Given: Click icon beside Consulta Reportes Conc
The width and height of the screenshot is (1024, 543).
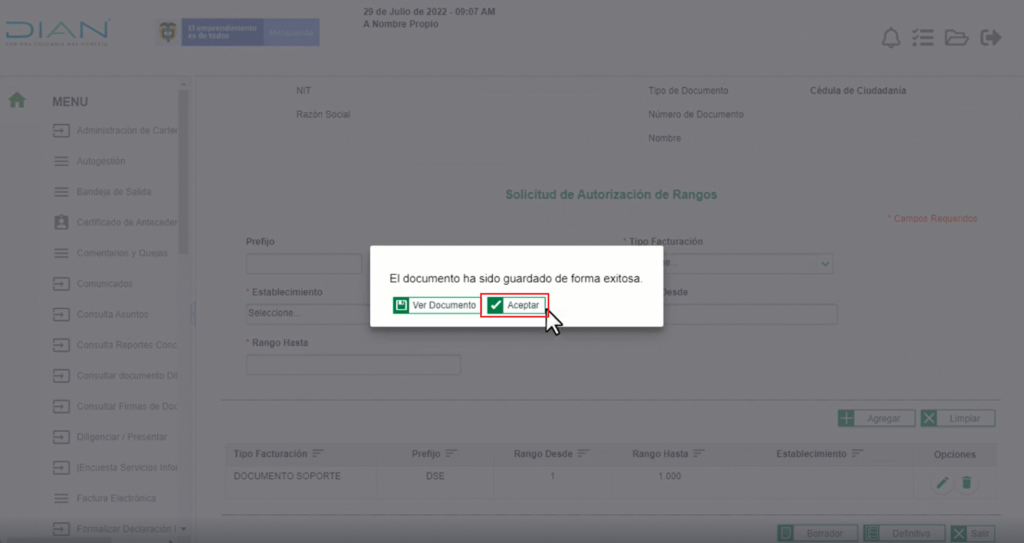Looking at the screenshot, I should point(61,345).
